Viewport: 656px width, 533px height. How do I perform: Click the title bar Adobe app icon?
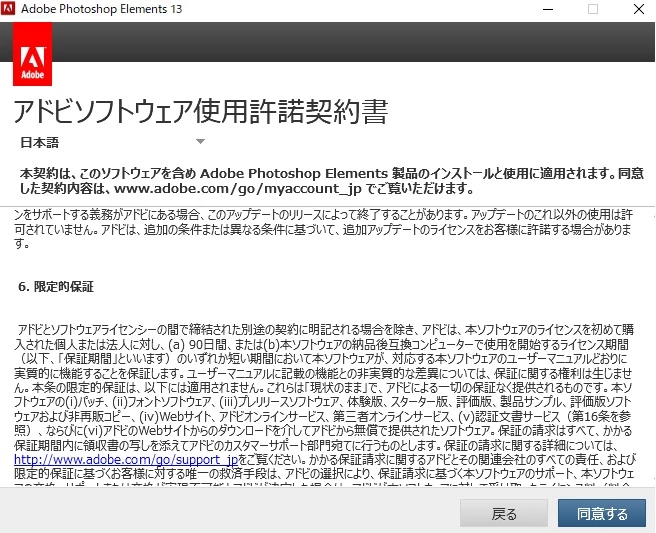pyautogui.click(x=8, y=8)
